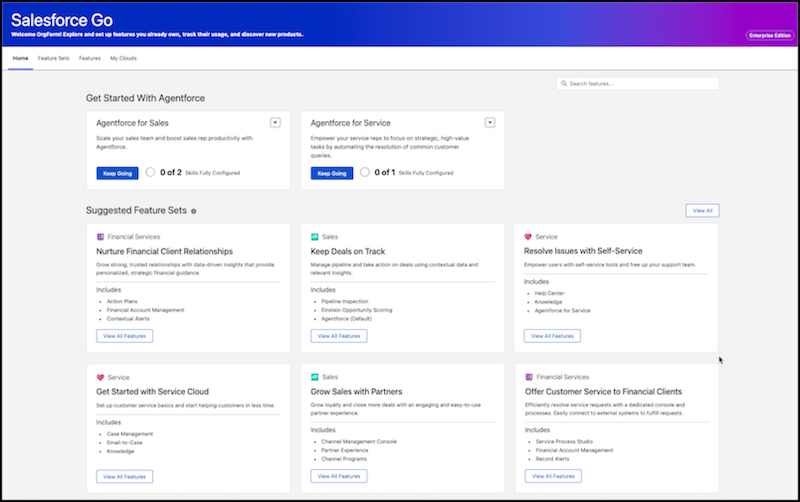The image size is (800, 502).
Task: Click the 0 of 1 skills configured text
Action: click(x=414, y=173)
